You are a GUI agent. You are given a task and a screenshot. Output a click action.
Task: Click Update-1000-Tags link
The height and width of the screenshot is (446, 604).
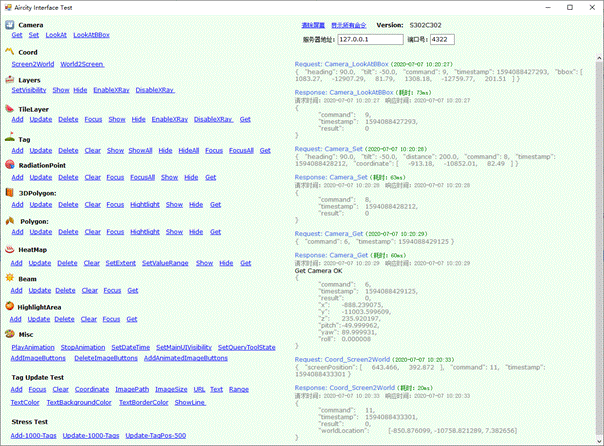click(x=91, y=436)
